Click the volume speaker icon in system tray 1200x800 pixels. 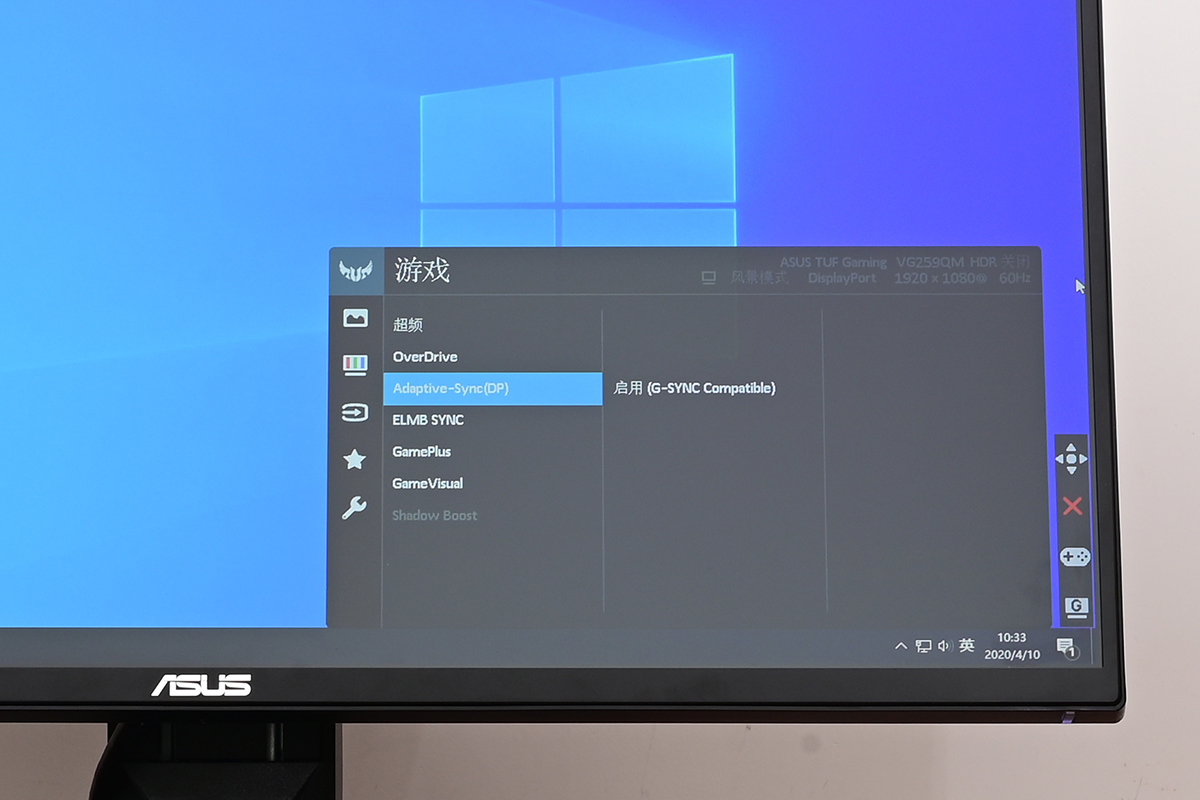(944, 647)
